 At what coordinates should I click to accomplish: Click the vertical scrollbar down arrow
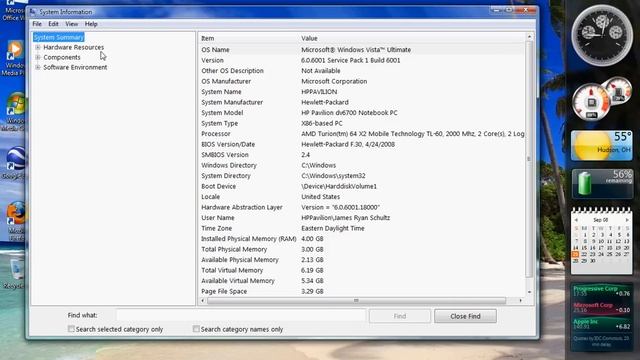529,292
